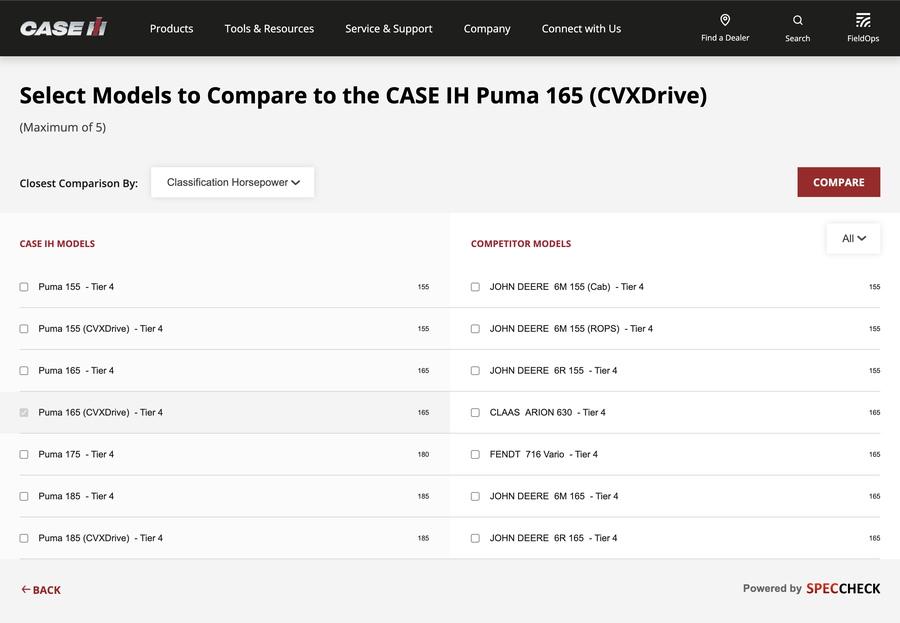
Task: Check the Puma 185 (CVXDrive) box
Action: (x=24, y=538)
